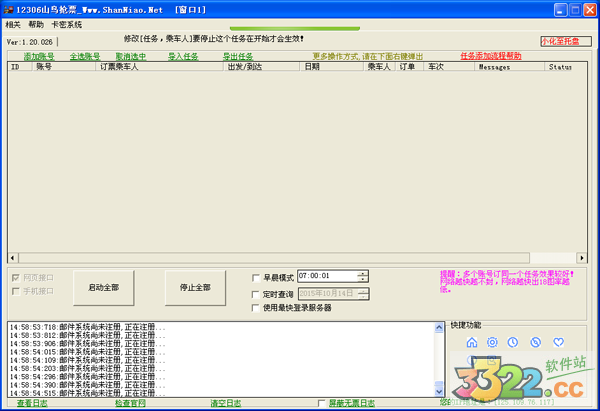This screenshot has height=411, width=600.
Task: Click the spinner arrows on the date field
Action: pos(364,294)
